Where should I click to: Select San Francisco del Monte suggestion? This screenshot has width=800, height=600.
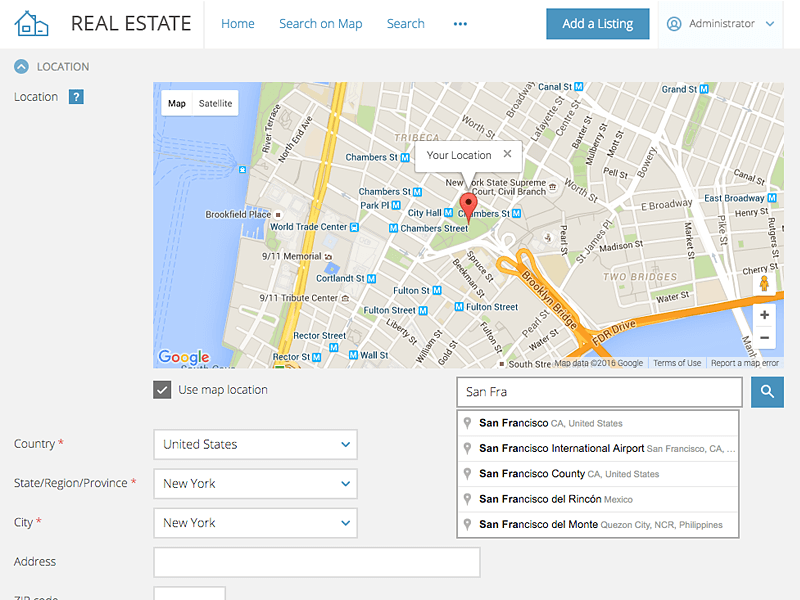pyautogui.click(x=598, y=524)
